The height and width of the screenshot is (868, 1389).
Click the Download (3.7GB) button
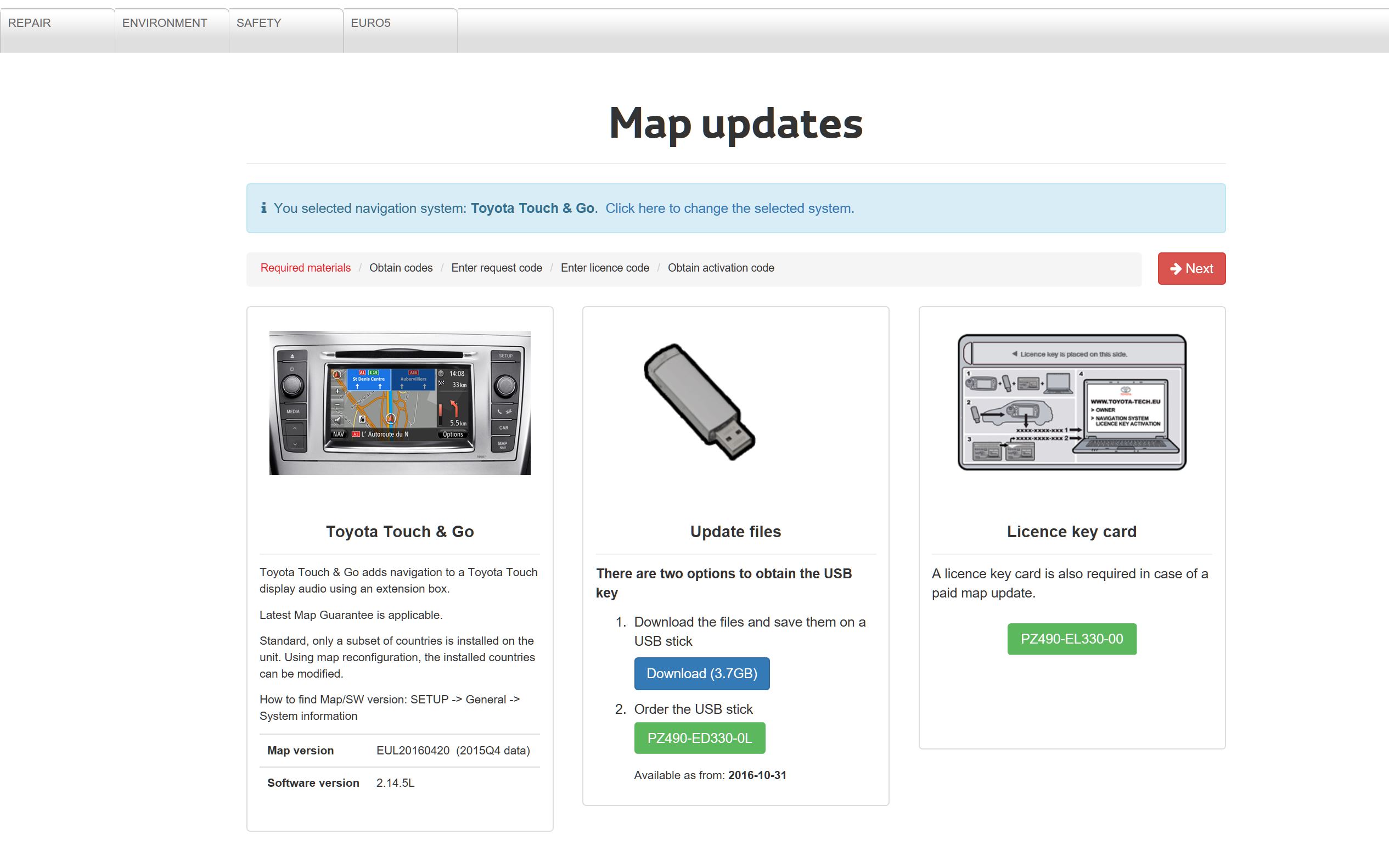pos(702,674)
